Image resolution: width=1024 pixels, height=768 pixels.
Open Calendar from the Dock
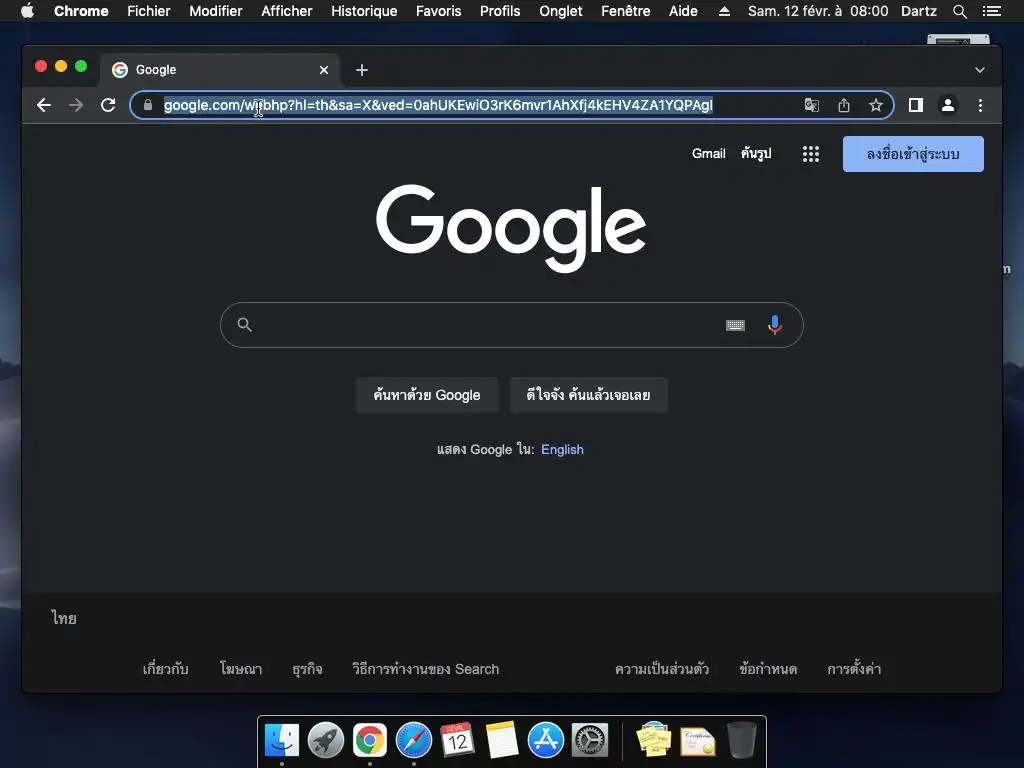point(457,739)
